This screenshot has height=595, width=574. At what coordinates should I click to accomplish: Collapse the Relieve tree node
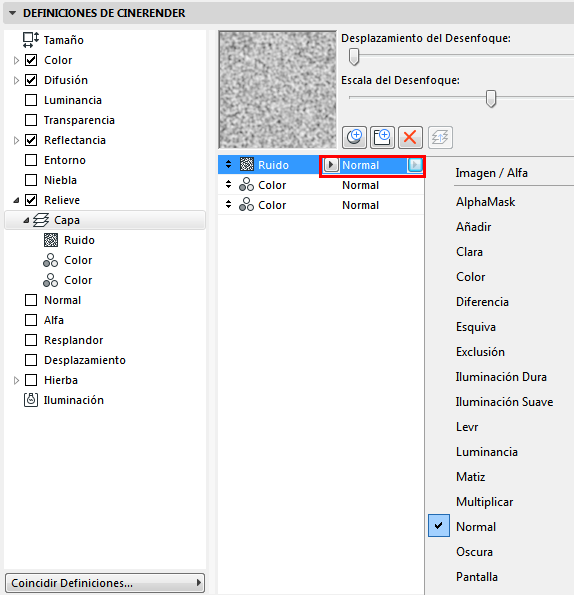[x=16, y=200]
